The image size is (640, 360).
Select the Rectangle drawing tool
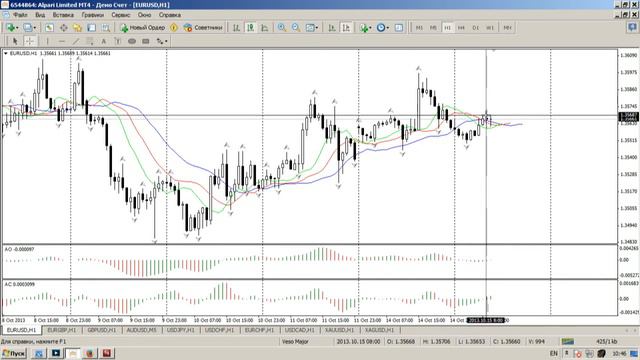click(x=146, y=41)
